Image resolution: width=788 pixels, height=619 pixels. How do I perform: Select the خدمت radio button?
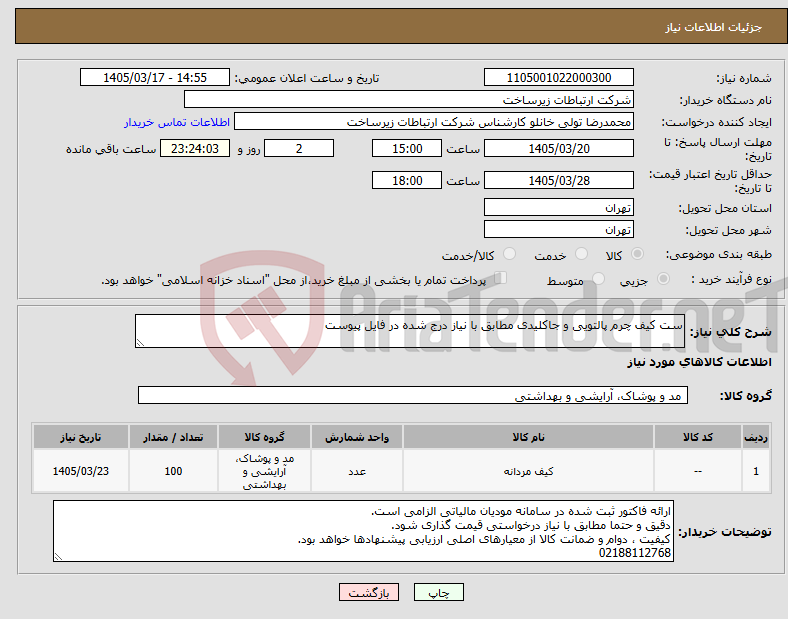coord(581,254)
